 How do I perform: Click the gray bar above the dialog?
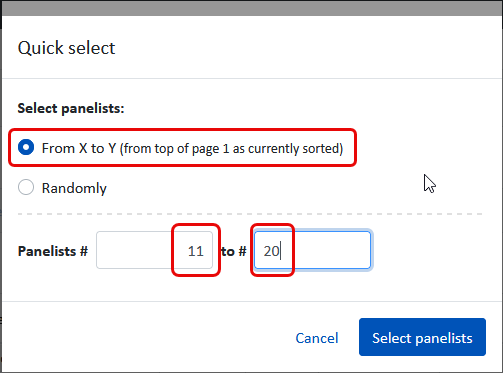252,8
